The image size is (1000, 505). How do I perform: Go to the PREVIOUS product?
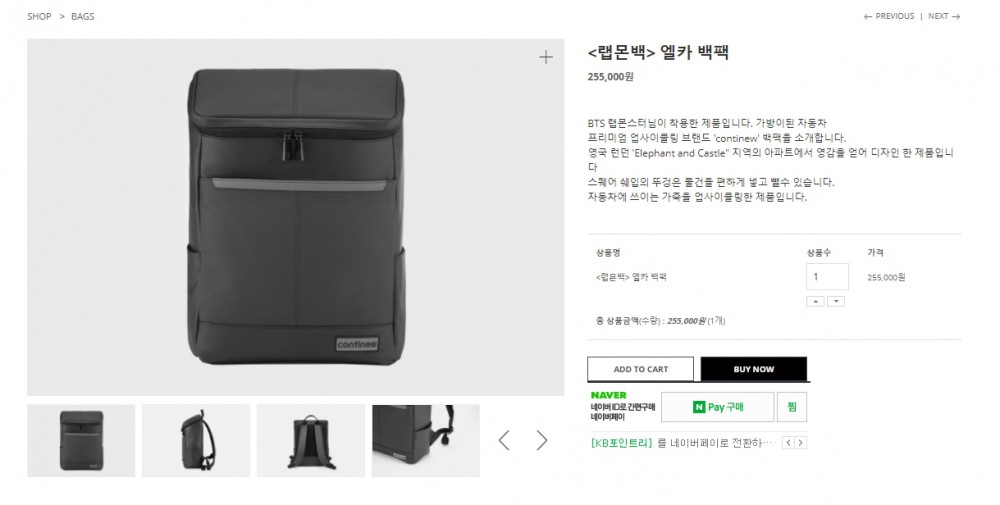tap(889, 17)
